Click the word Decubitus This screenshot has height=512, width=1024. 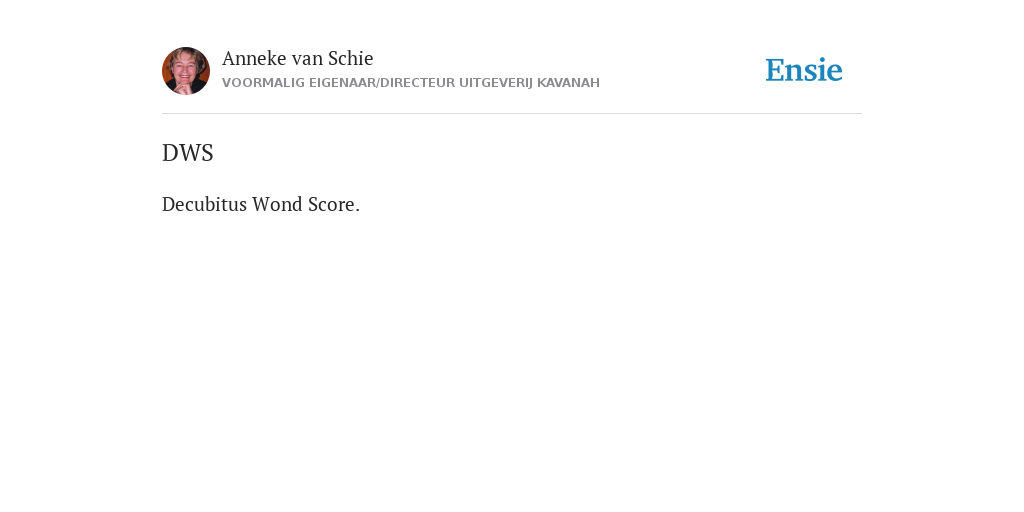tap(204, 204)
